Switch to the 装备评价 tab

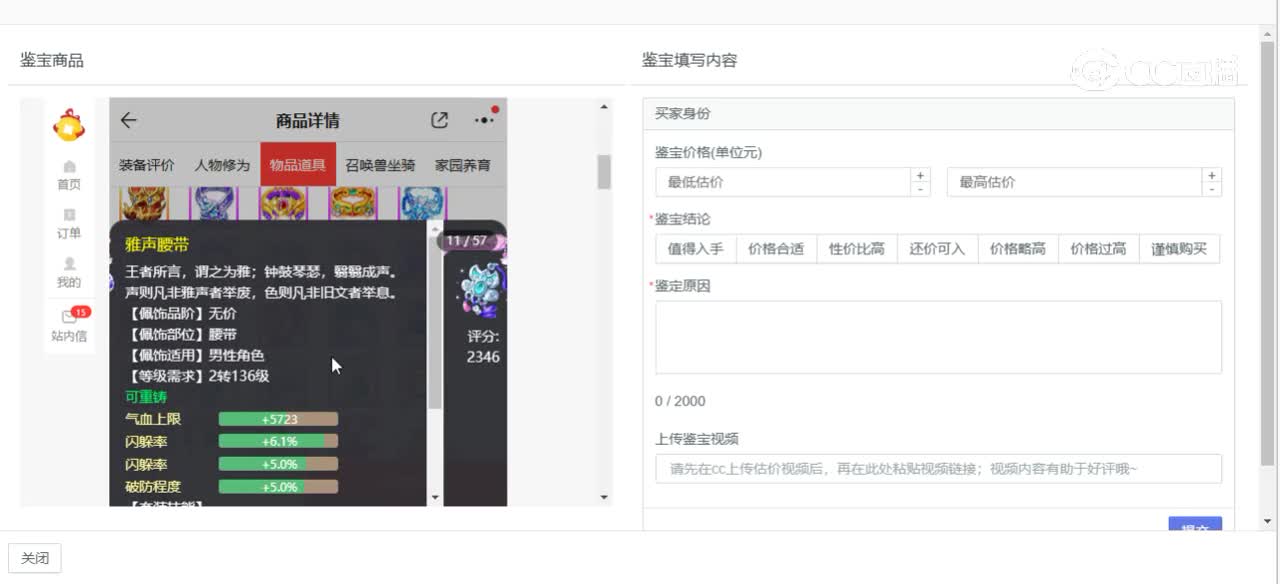click(147, 165)
